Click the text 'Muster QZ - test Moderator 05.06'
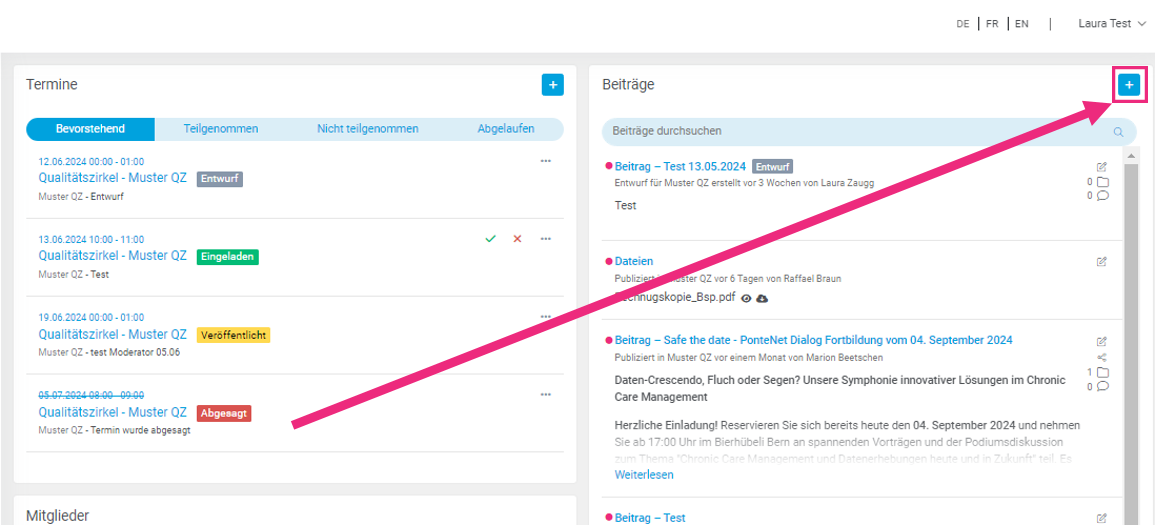 (x=109, y=352)
